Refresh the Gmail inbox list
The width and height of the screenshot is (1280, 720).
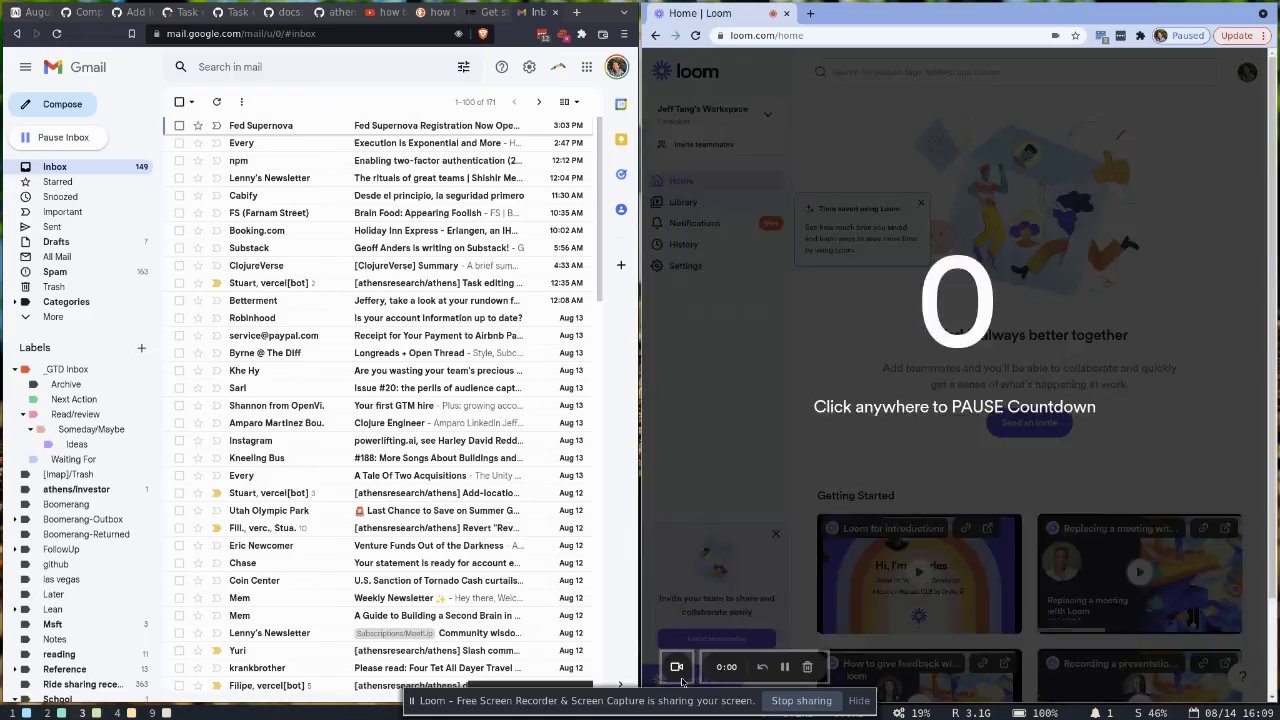[216, 102]
